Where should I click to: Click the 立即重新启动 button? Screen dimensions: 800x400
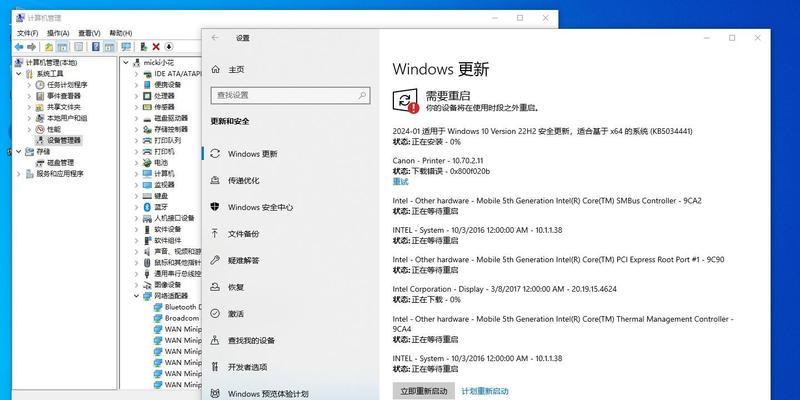click(x=423, y=391)
